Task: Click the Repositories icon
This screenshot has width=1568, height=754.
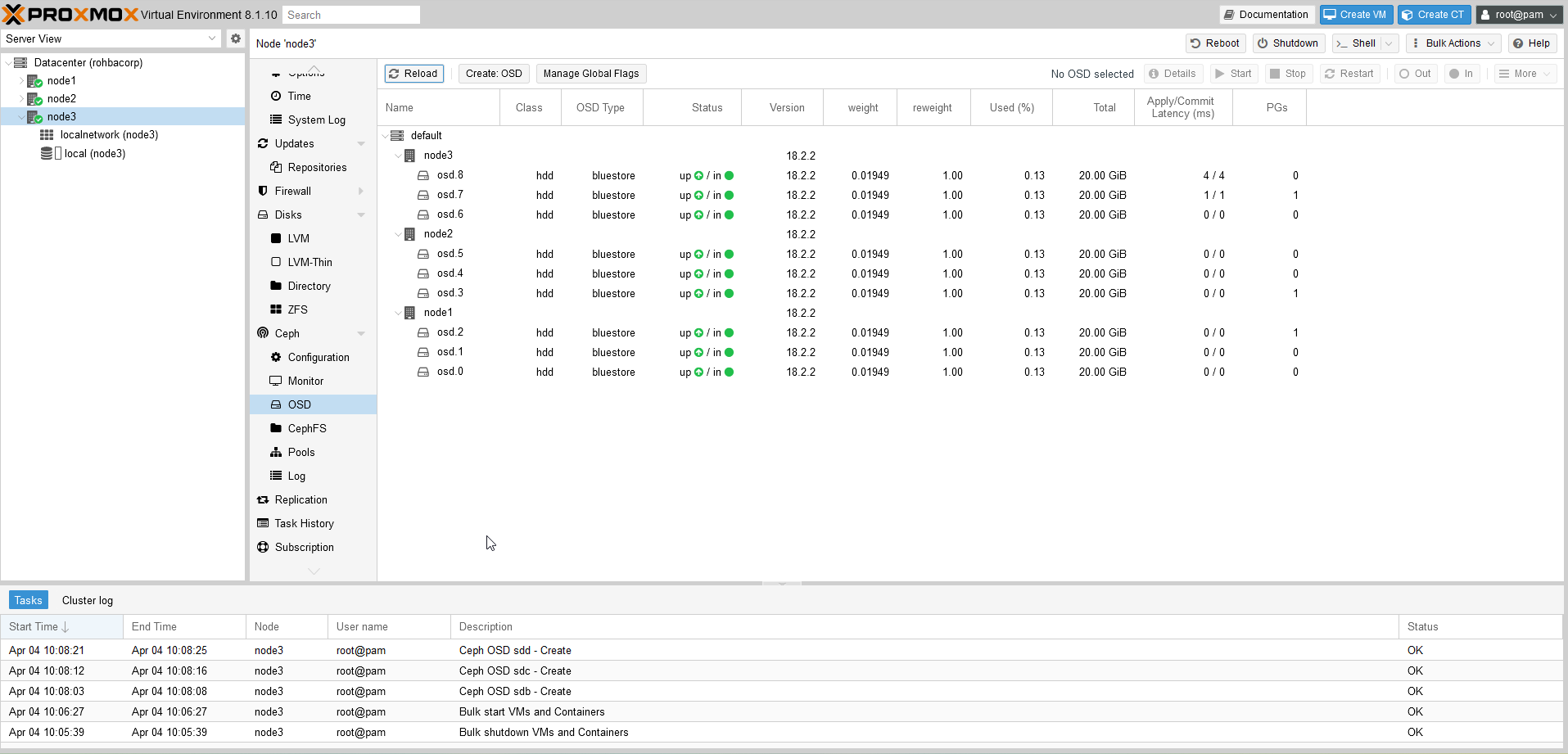Action: coord(276,167)
